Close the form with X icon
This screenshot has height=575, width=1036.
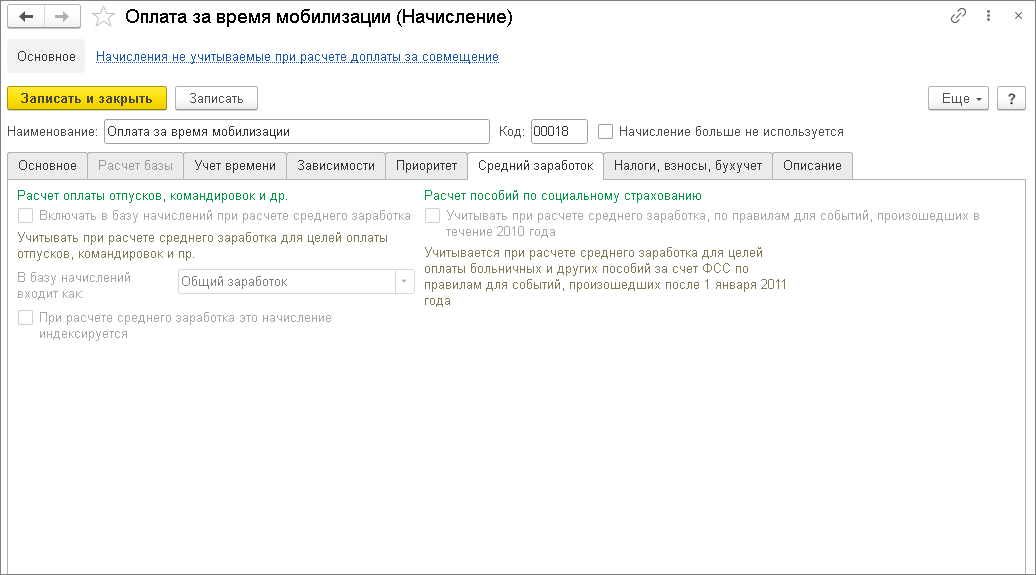point(1016,17)
